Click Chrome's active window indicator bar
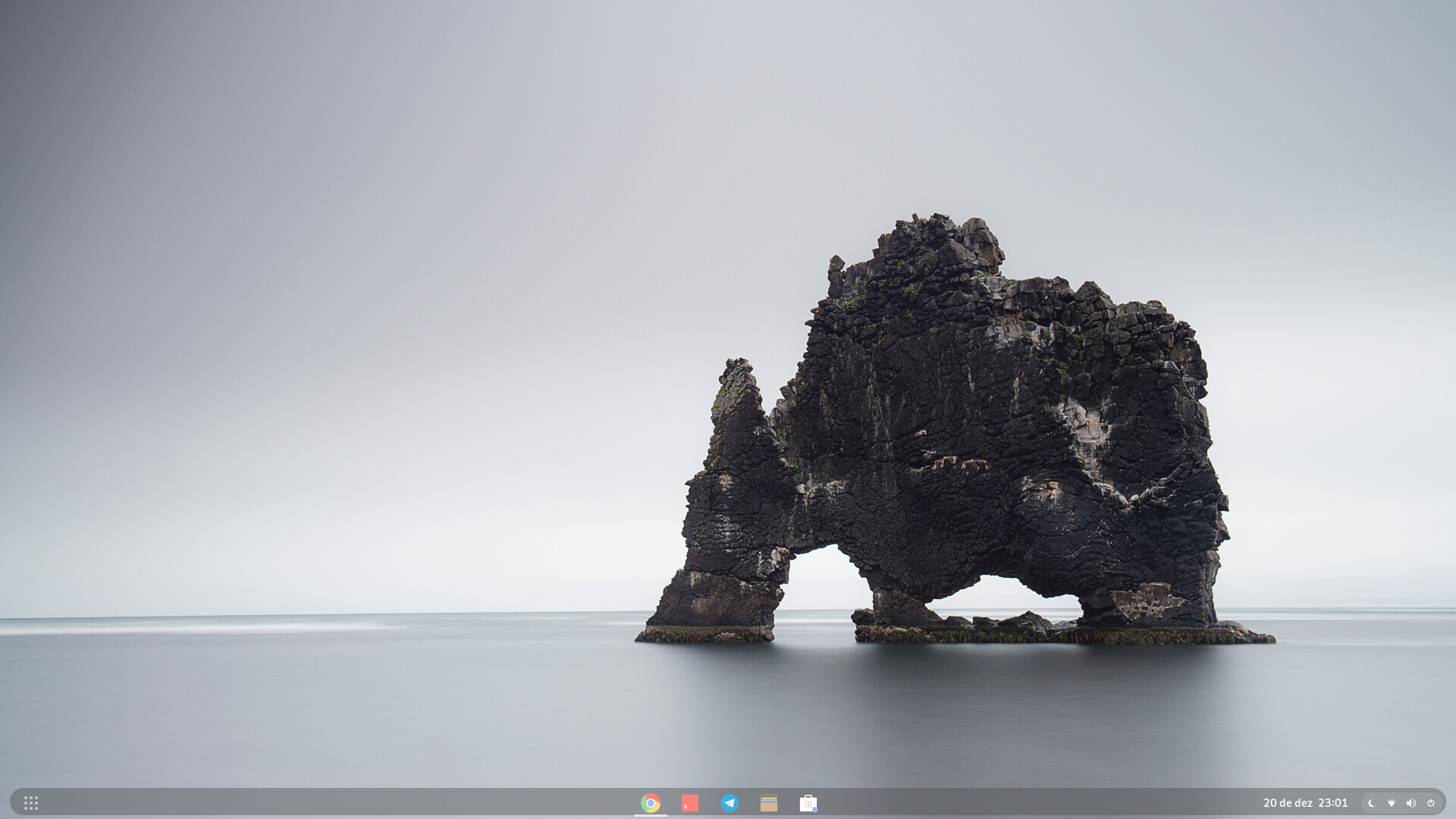 point(651,815)
